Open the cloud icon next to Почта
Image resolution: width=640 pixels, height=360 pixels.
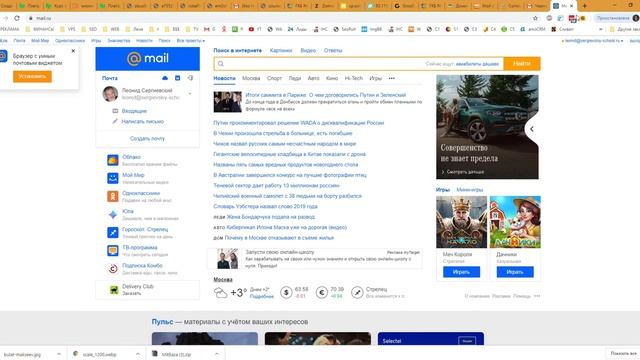click(x=165, y=78)
